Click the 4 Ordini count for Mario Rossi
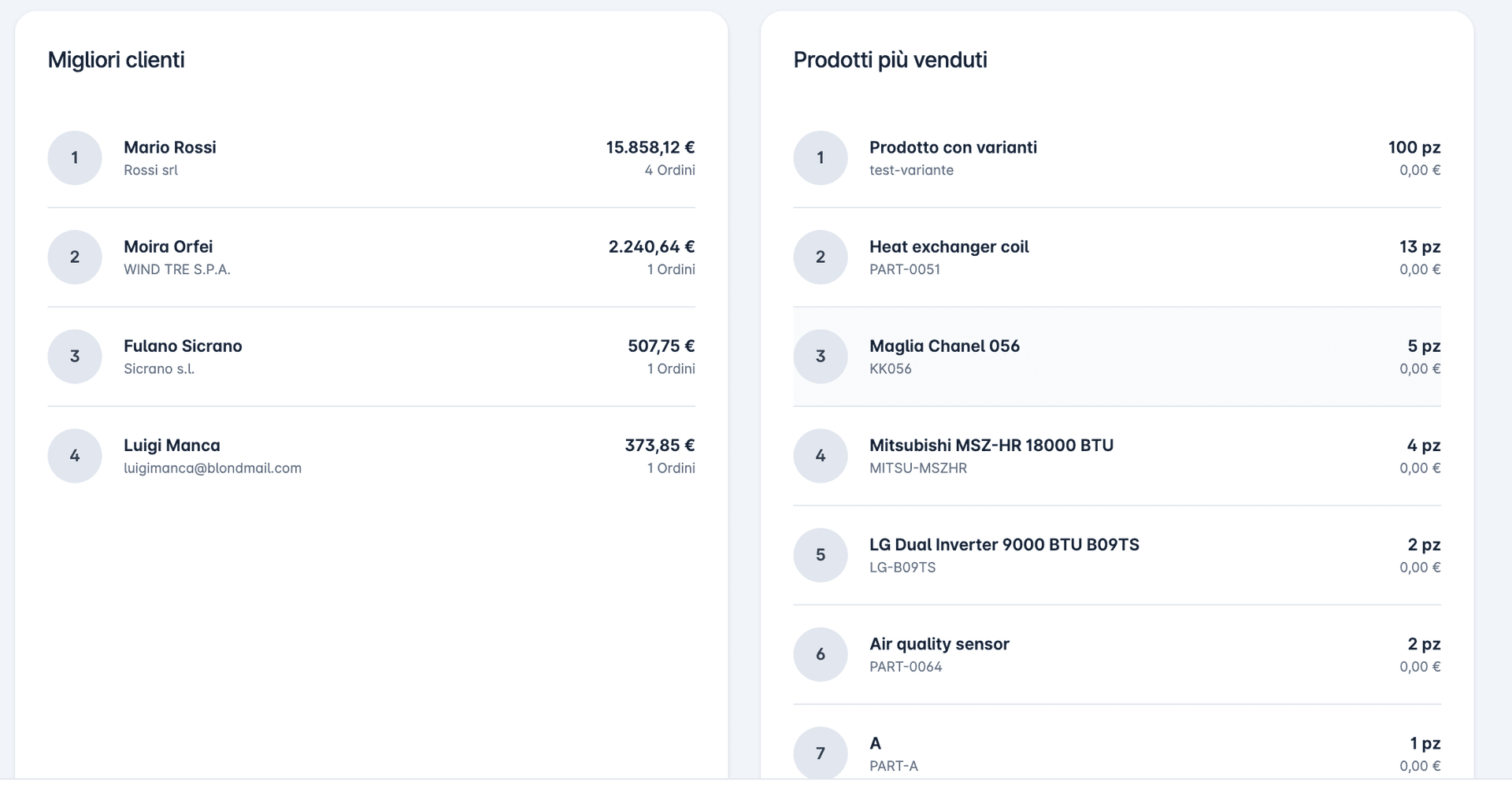This screenshot has height=792, width=1512. (669, 170)
